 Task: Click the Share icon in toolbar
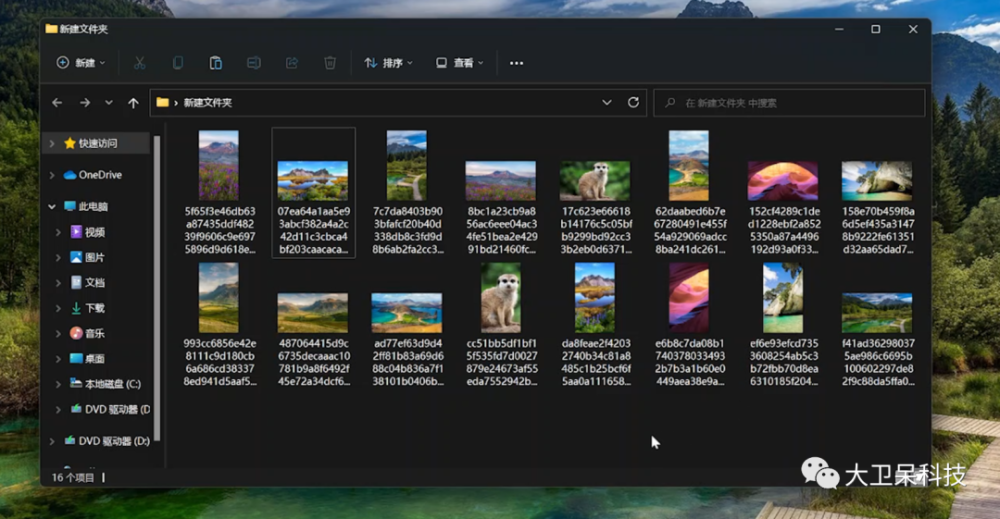click(x=291, y=63)
